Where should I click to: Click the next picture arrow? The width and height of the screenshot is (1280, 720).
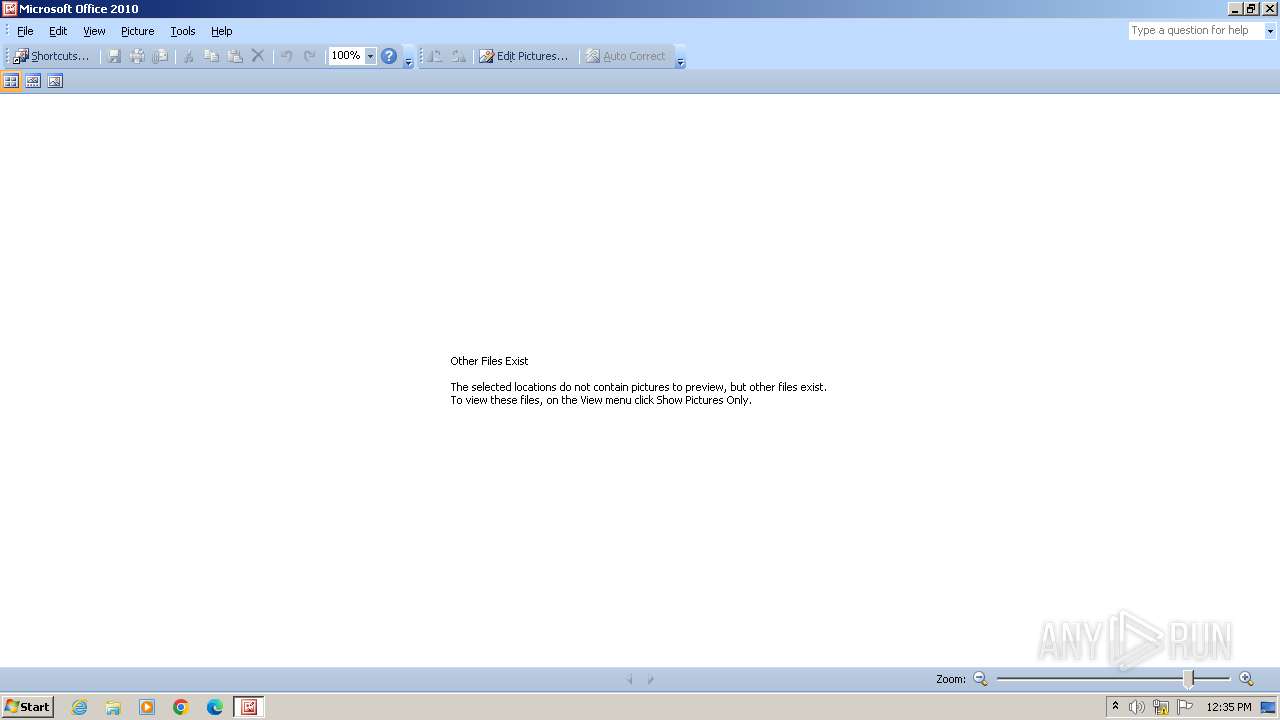tap(650, 679)
